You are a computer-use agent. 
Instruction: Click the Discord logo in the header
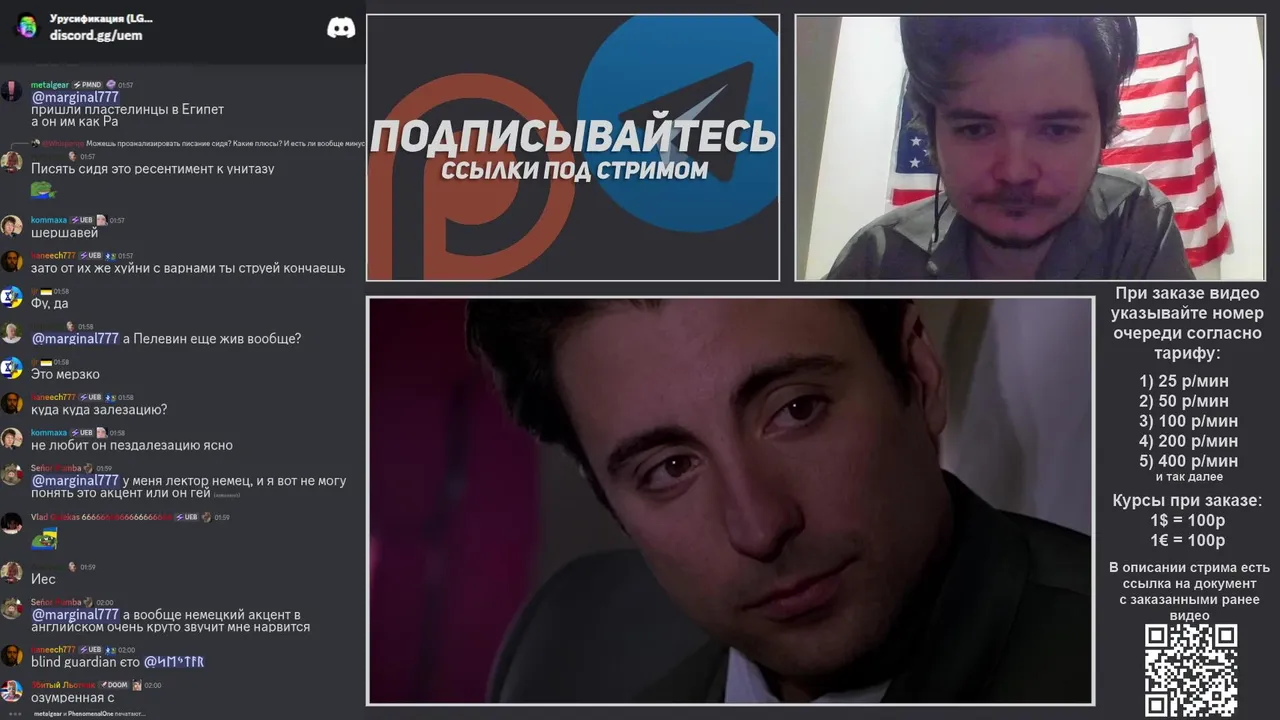click(x=341, y=28)
